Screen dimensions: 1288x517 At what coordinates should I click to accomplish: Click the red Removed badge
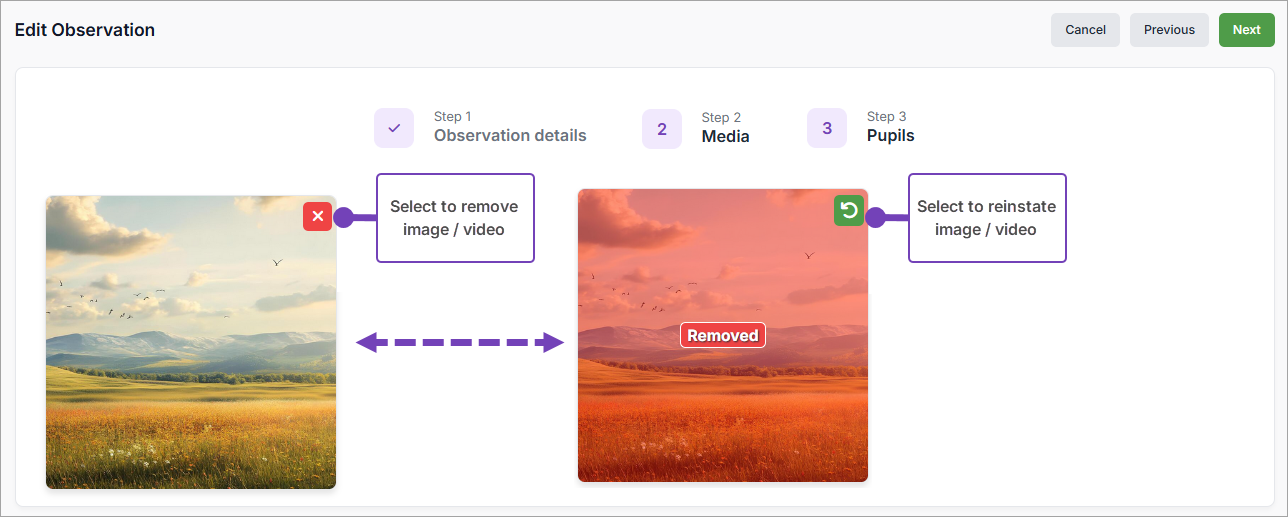pyautogui.click(x=722, y=336)
